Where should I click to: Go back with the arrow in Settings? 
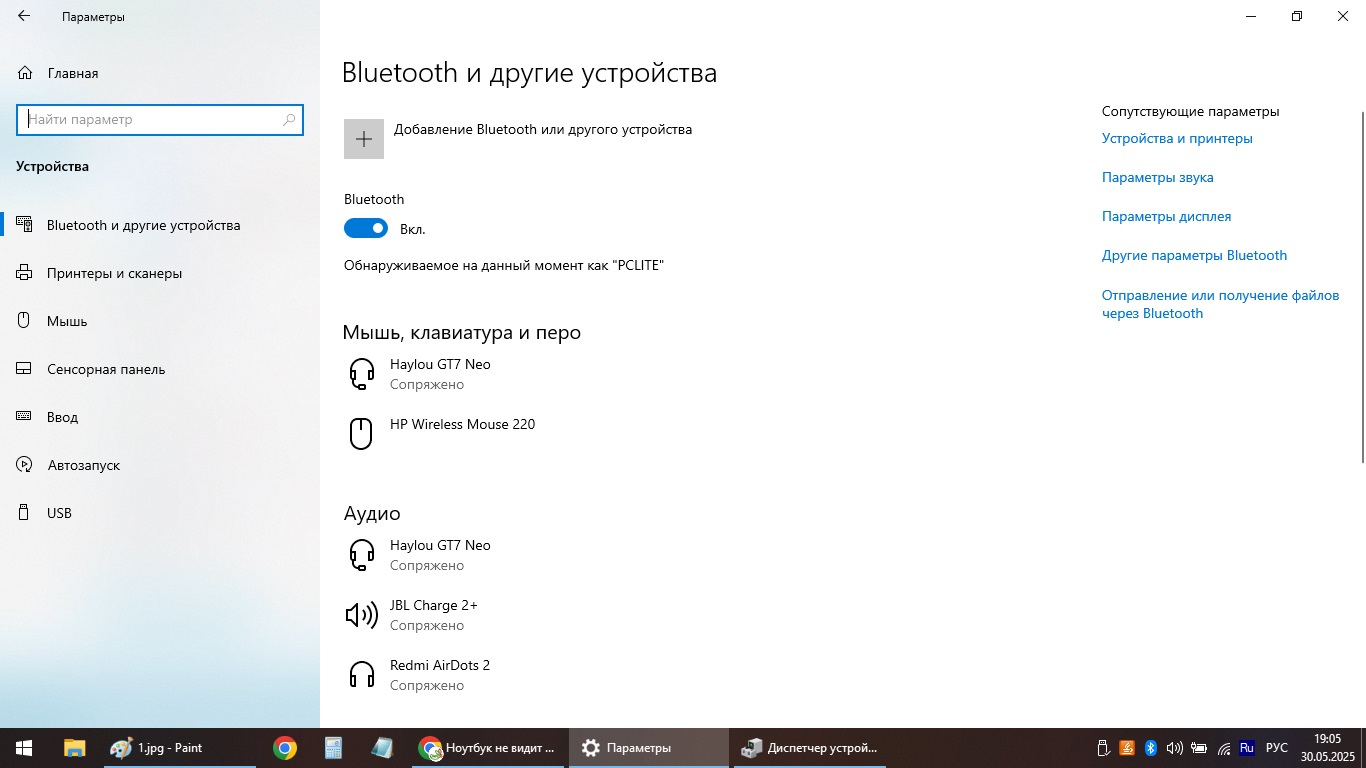(24, 16)
